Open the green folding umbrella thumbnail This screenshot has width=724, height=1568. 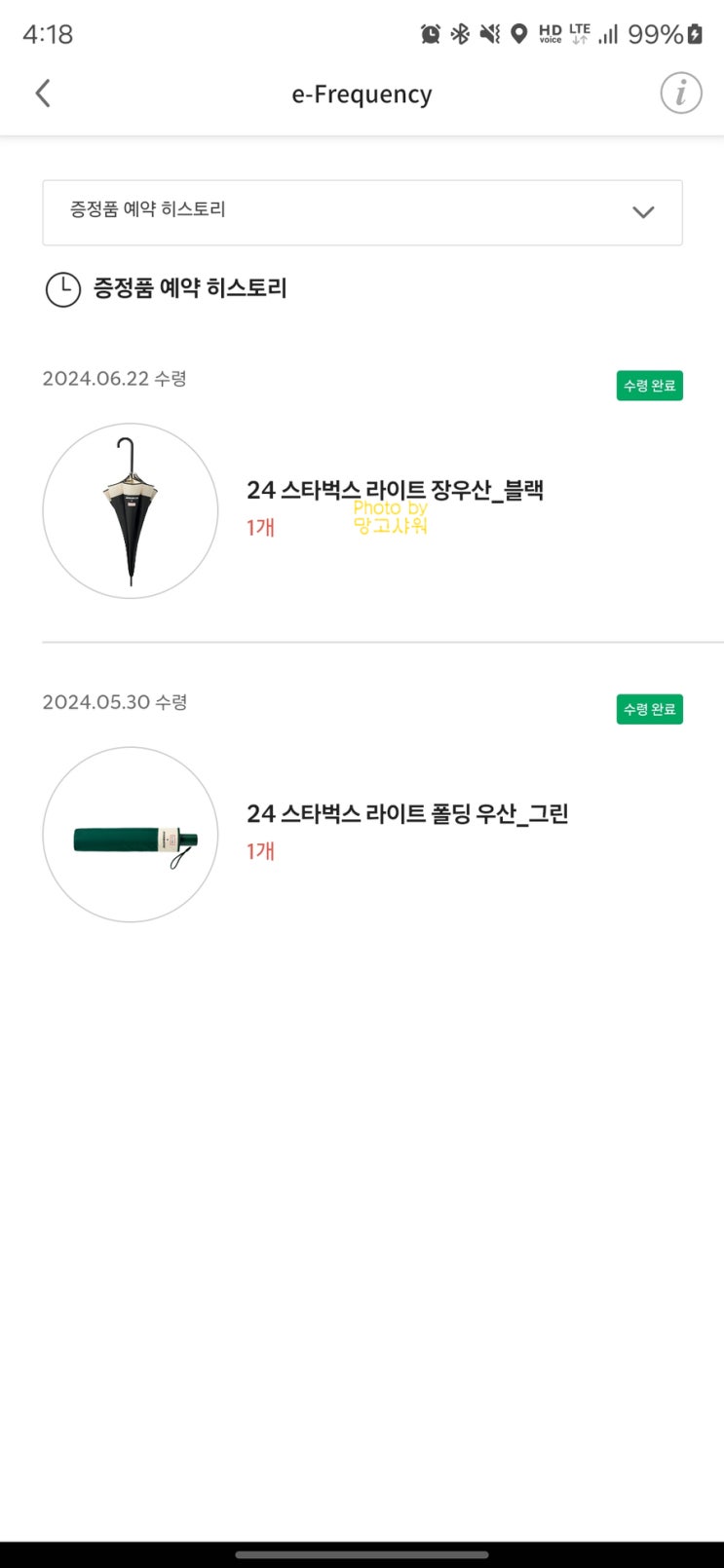pos(131,835)
